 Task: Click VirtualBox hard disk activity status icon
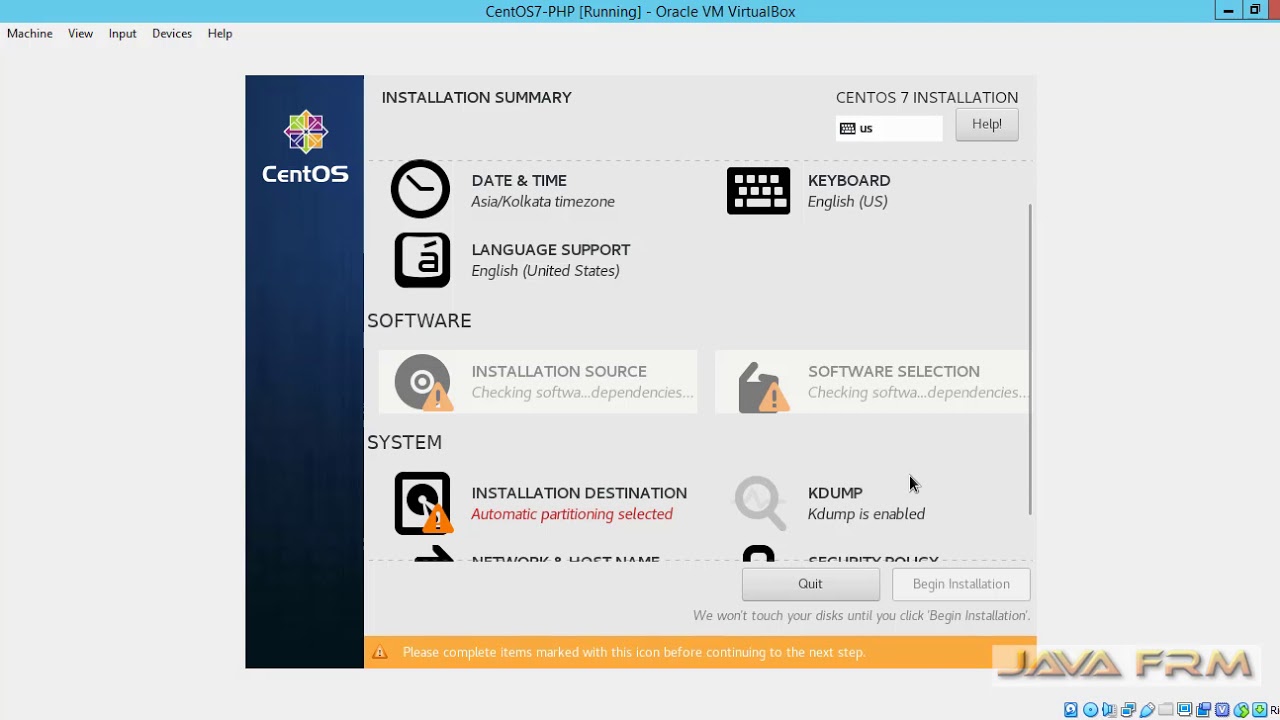[1071, 709]
